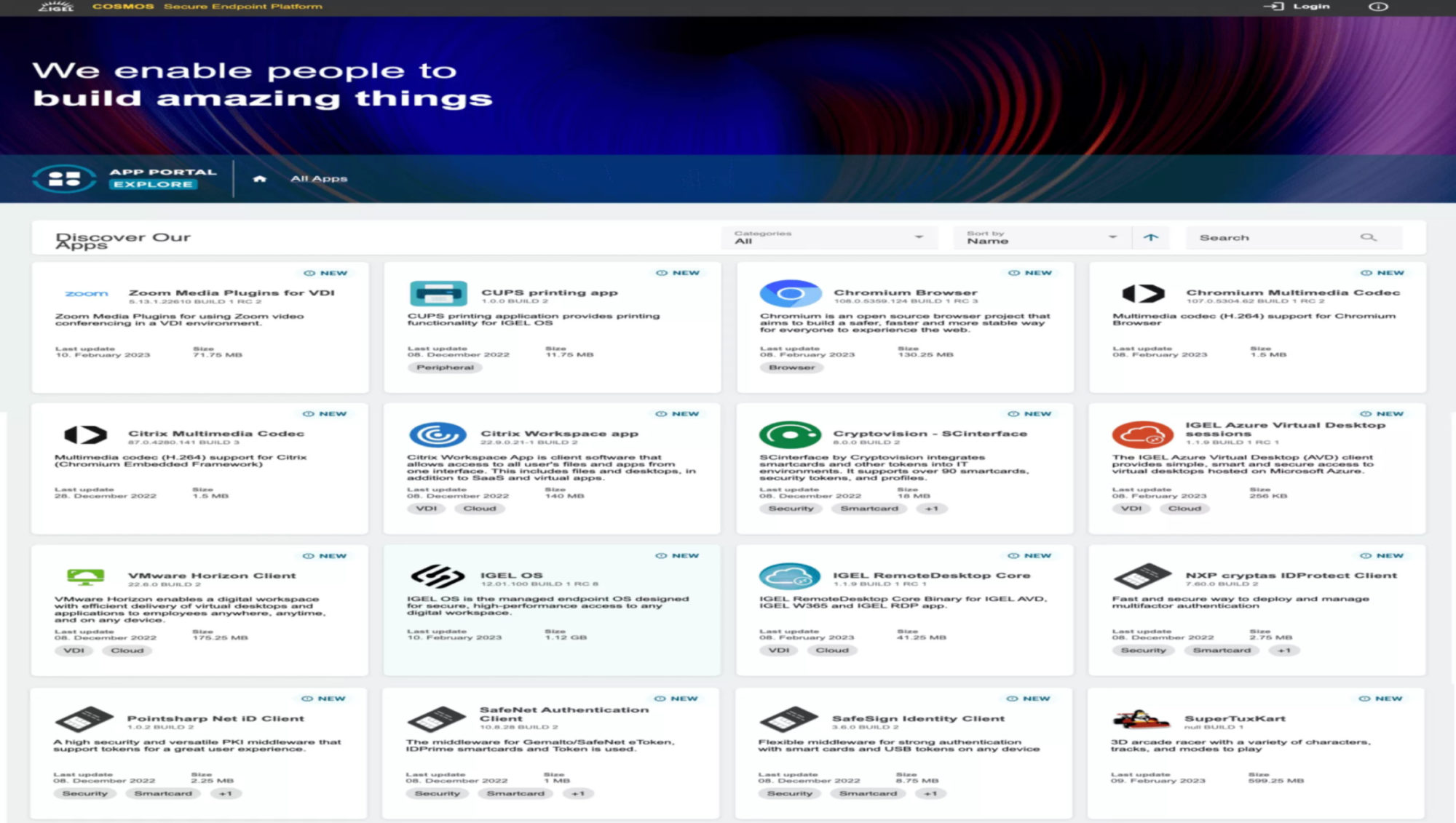Open the IGEL OS card title

click(511, 576)
